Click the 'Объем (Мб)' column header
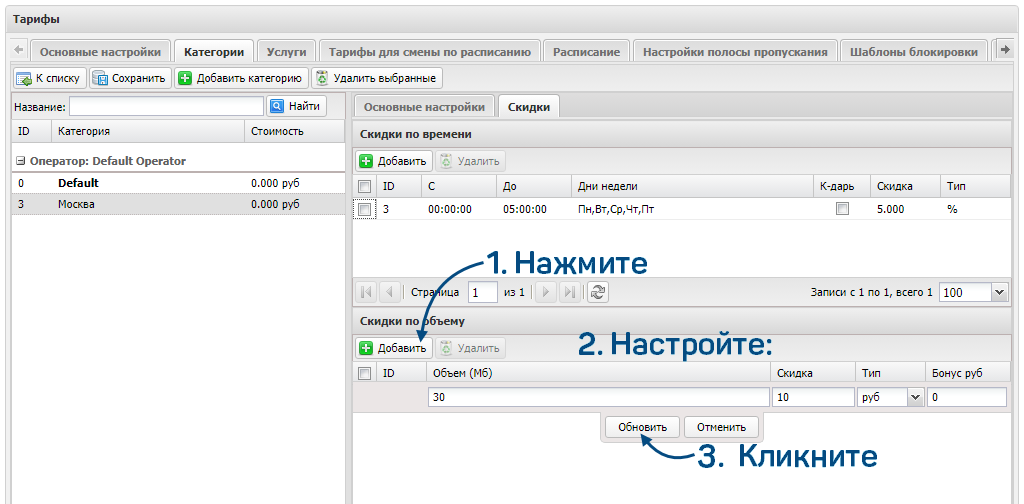Screen dimensions: 1024x504 [x=598, y=373]
